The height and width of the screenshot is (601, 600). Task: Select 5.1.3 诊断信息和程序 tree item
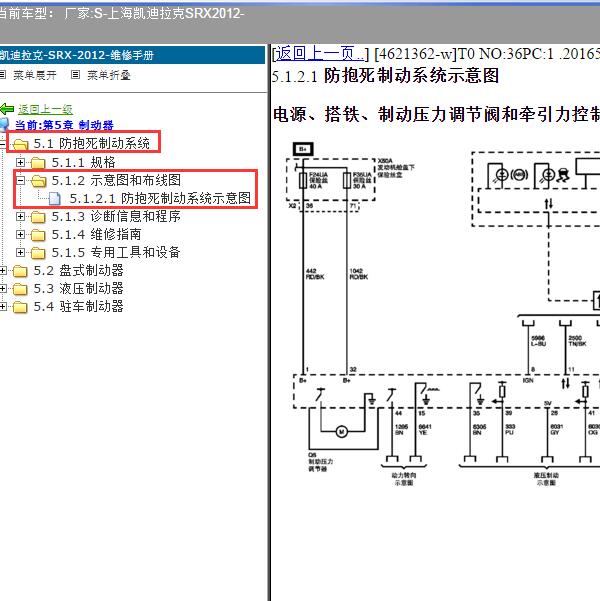pos(116,217)
